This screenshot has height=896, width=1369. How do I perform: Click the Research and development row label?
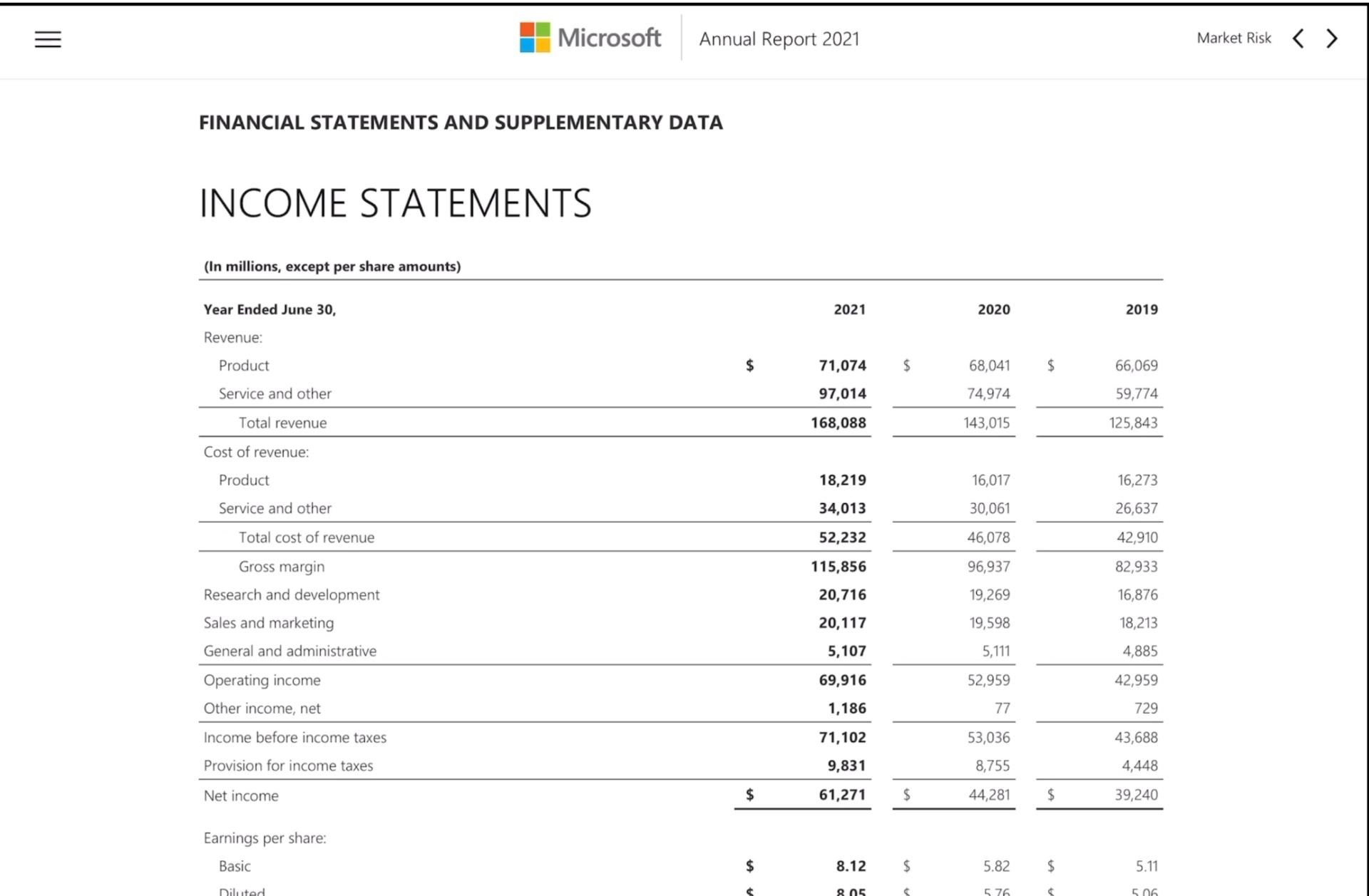point(291,594)
